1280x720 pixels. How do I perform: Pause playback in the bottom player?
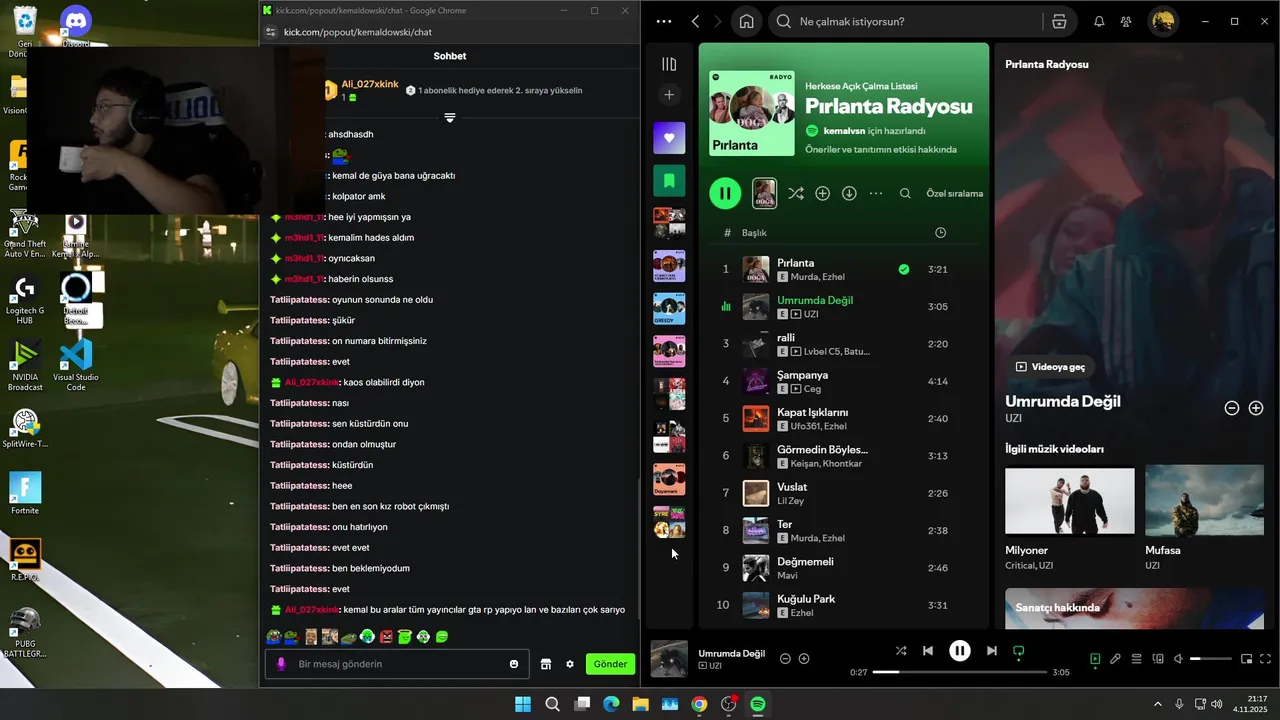(x=959, y=651)
